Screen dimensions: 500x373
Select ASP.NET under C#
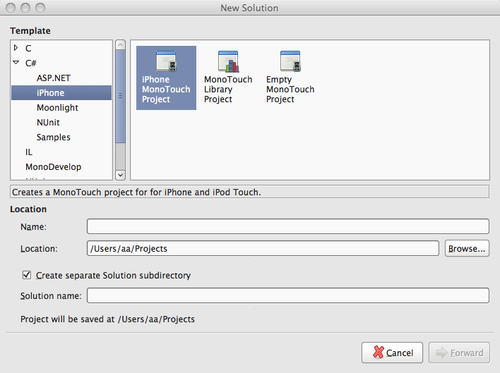(53, 78)
